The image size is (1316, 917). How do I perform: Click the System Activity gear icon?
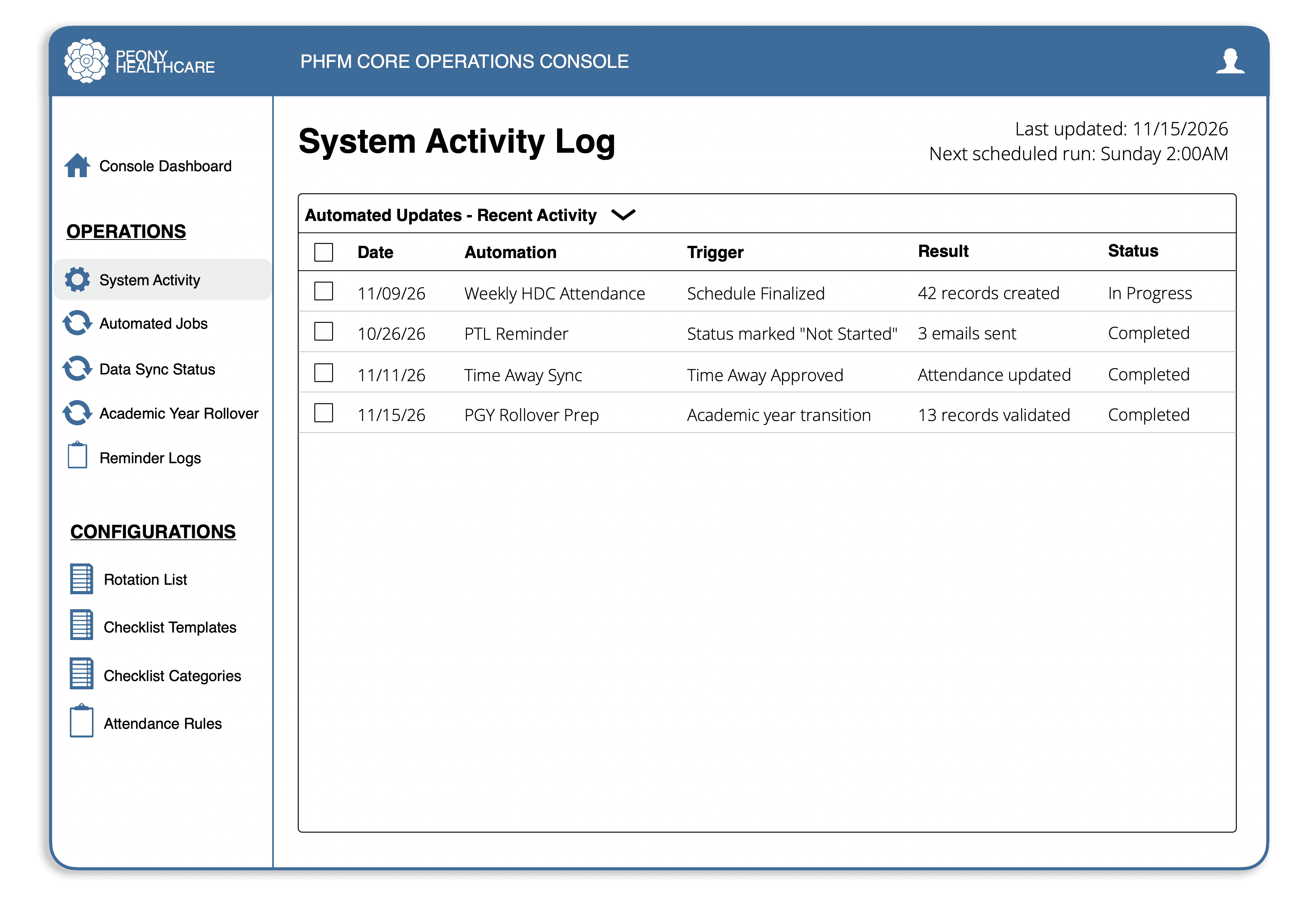tap(77, 279)
